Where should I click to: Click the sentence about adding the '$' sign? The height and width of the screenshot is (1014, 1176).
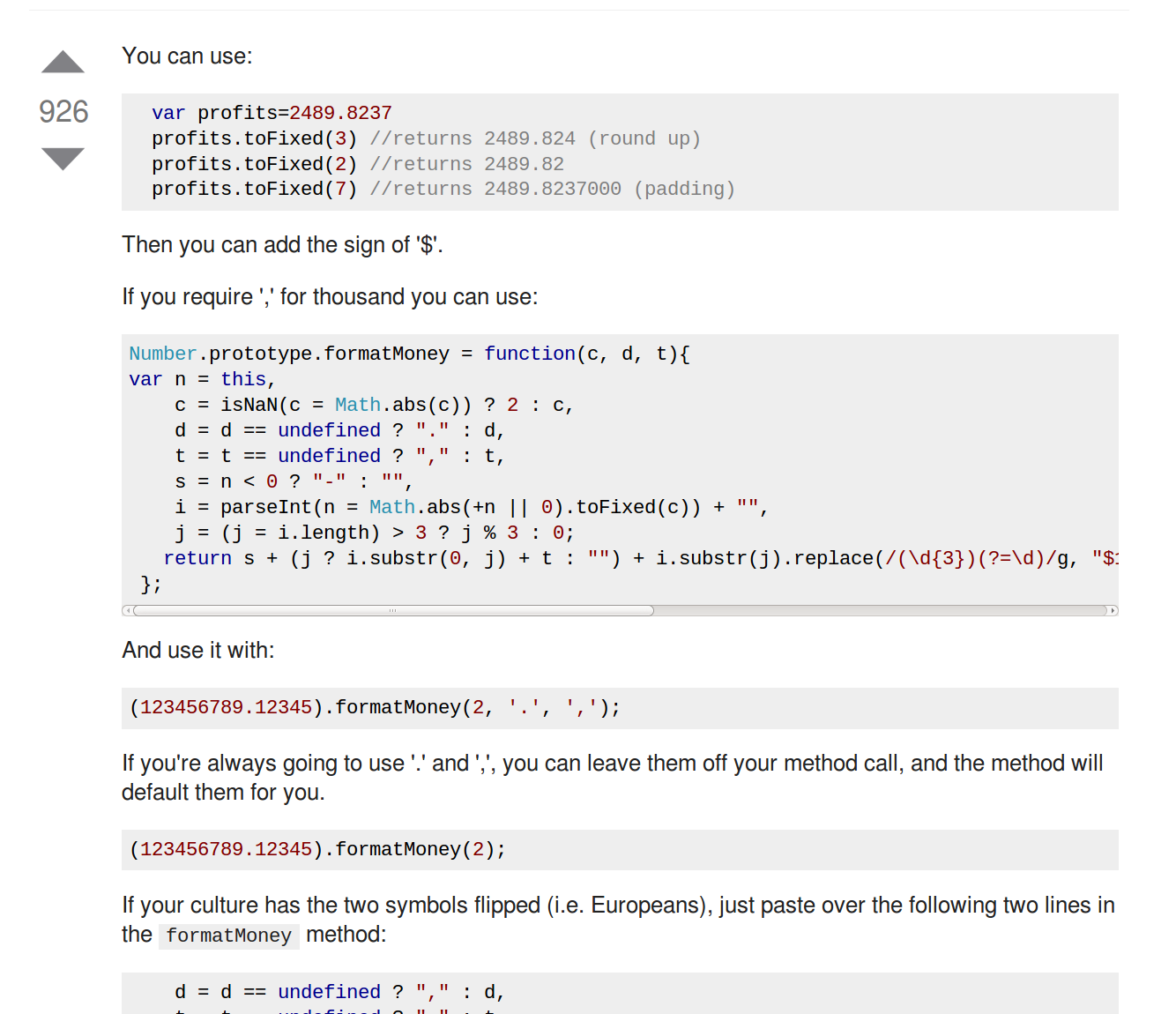(282, 244)
